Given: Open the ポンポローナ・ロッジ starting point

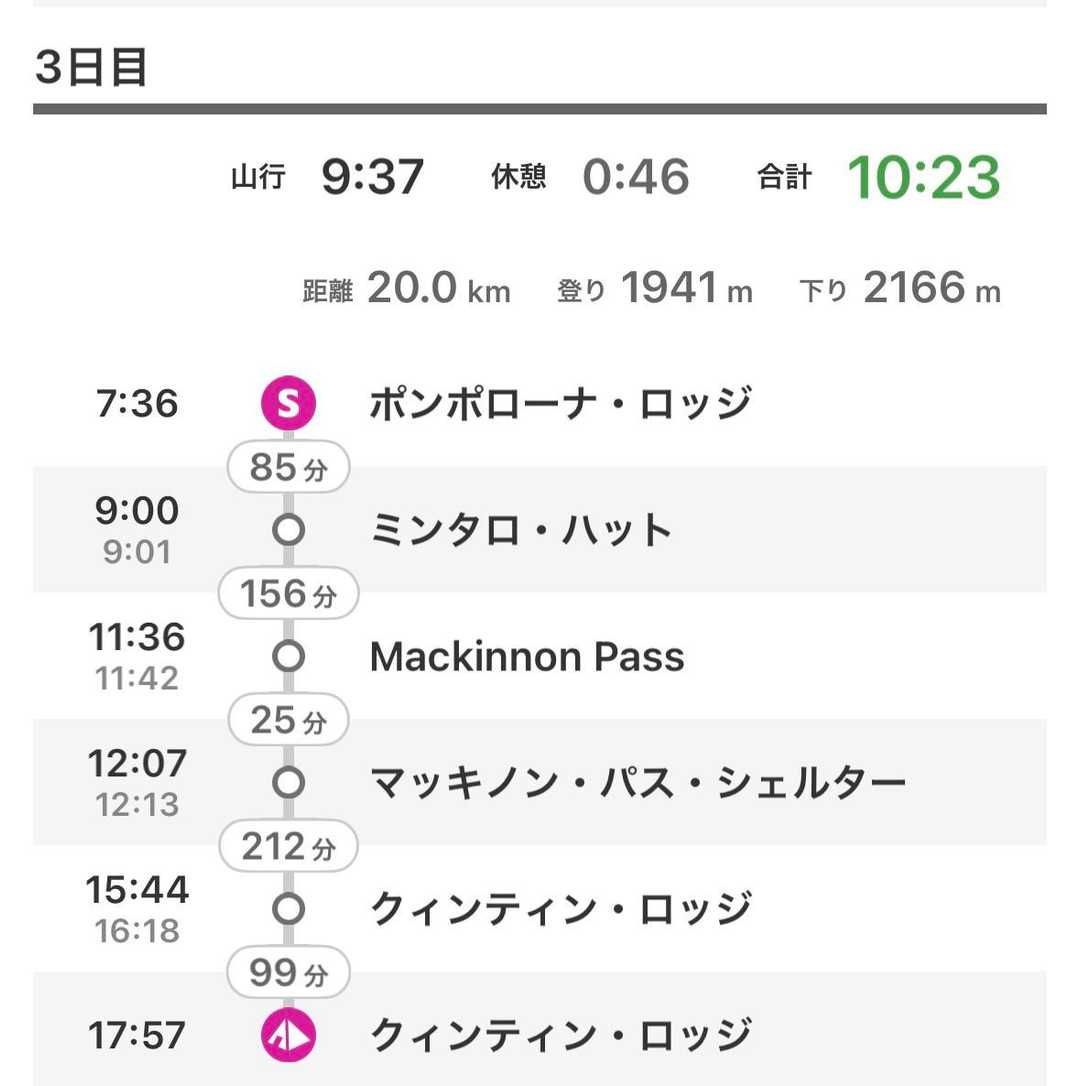Looking at the screenshot, I should tap(560, 404).
